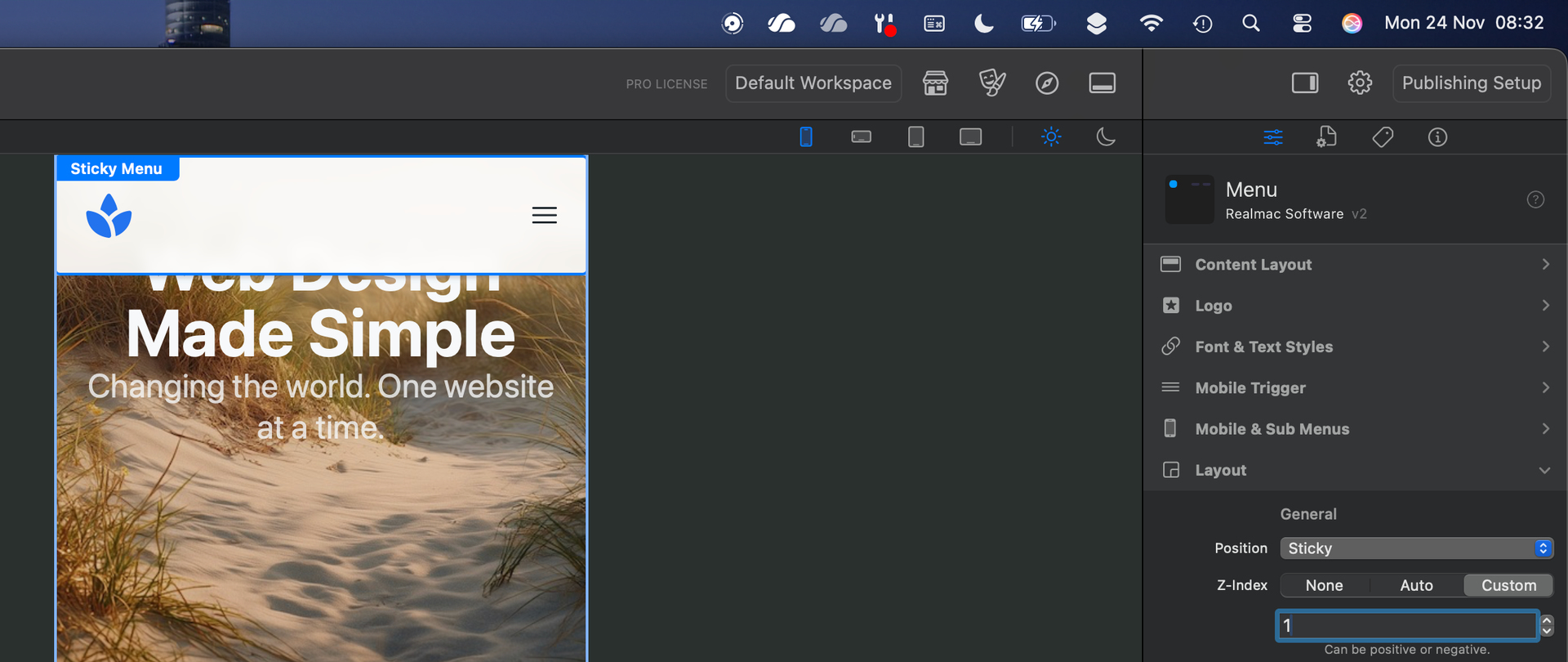Select the Sticky Menu label tag

pyautogui.click(x=117, y=168)
